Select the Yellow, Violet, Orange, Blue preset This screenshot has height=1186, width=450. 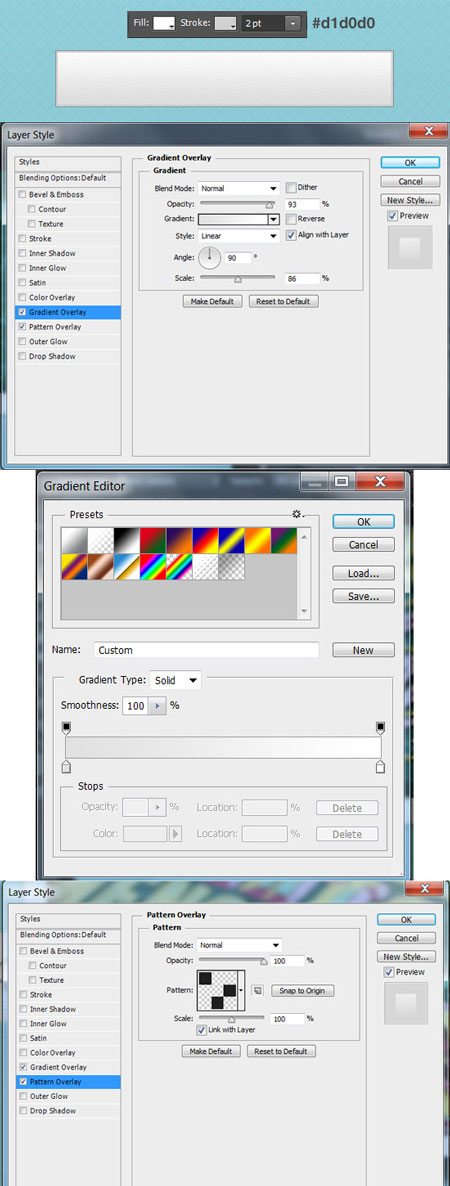tap(76, 567)
